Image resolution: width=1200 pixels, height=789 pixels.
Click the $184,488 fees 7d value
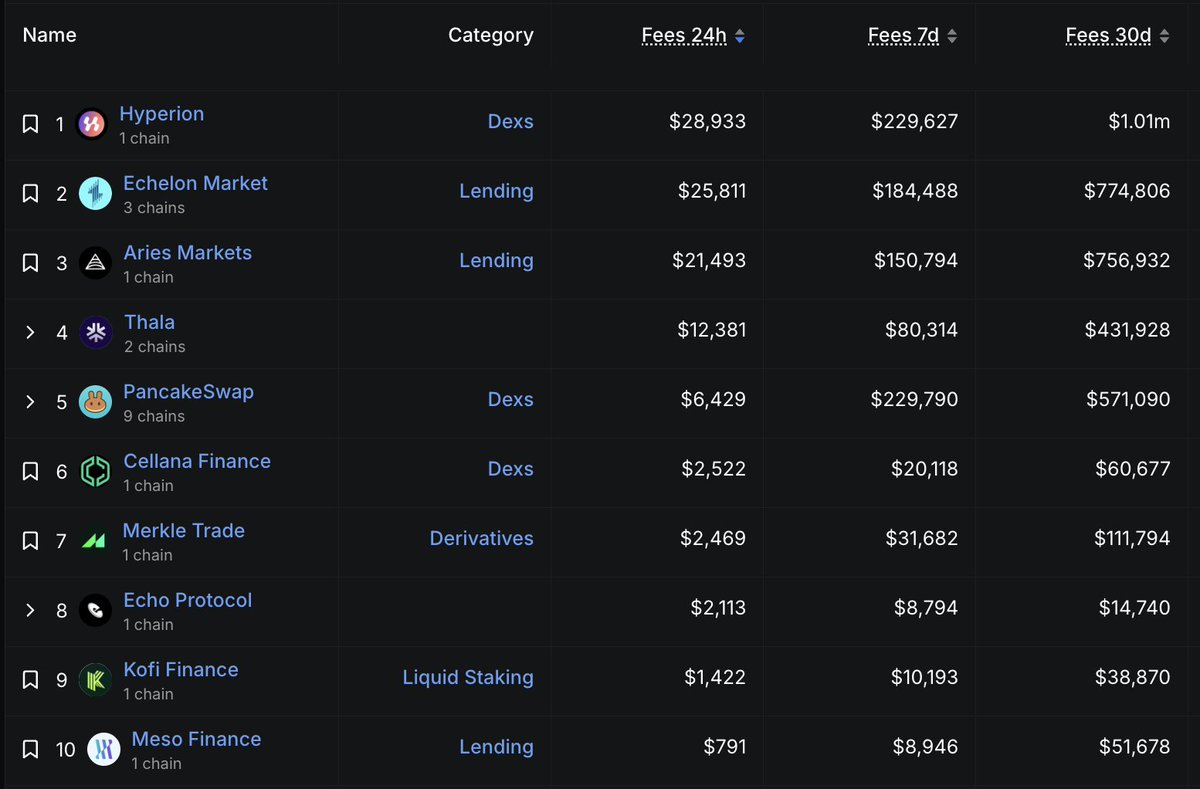(915, 191)
